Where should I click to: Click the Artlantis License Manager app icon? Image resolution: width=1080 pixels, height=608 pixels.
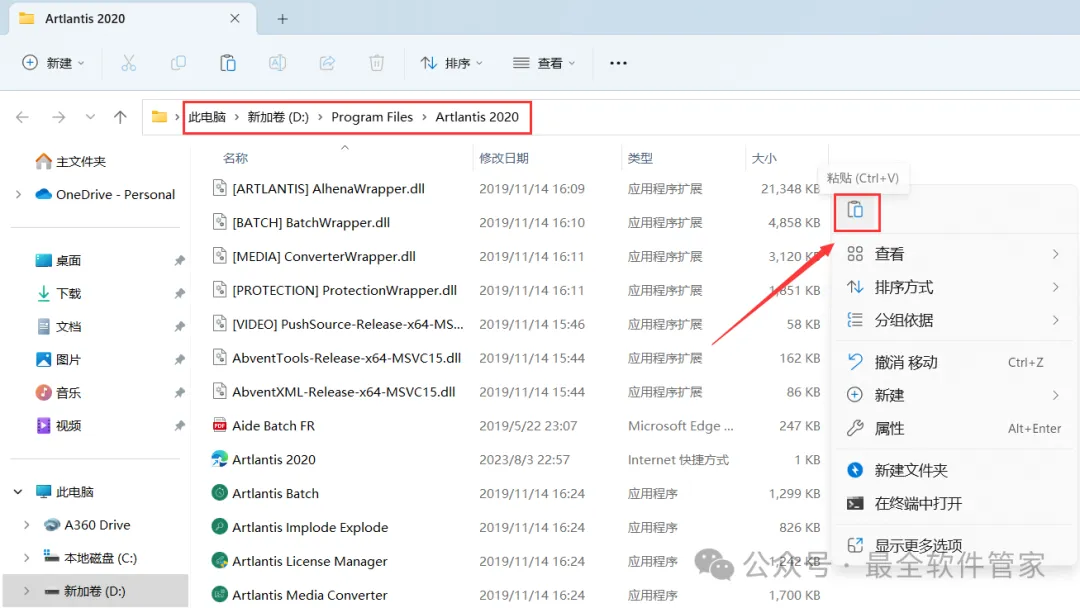coord(220,560)
